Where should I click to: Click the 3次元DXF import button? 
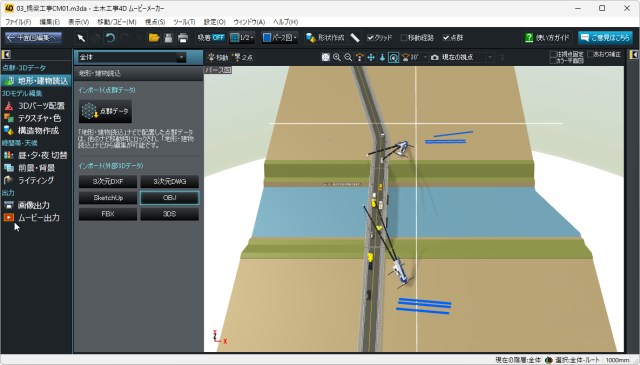[x=108, y=181]
